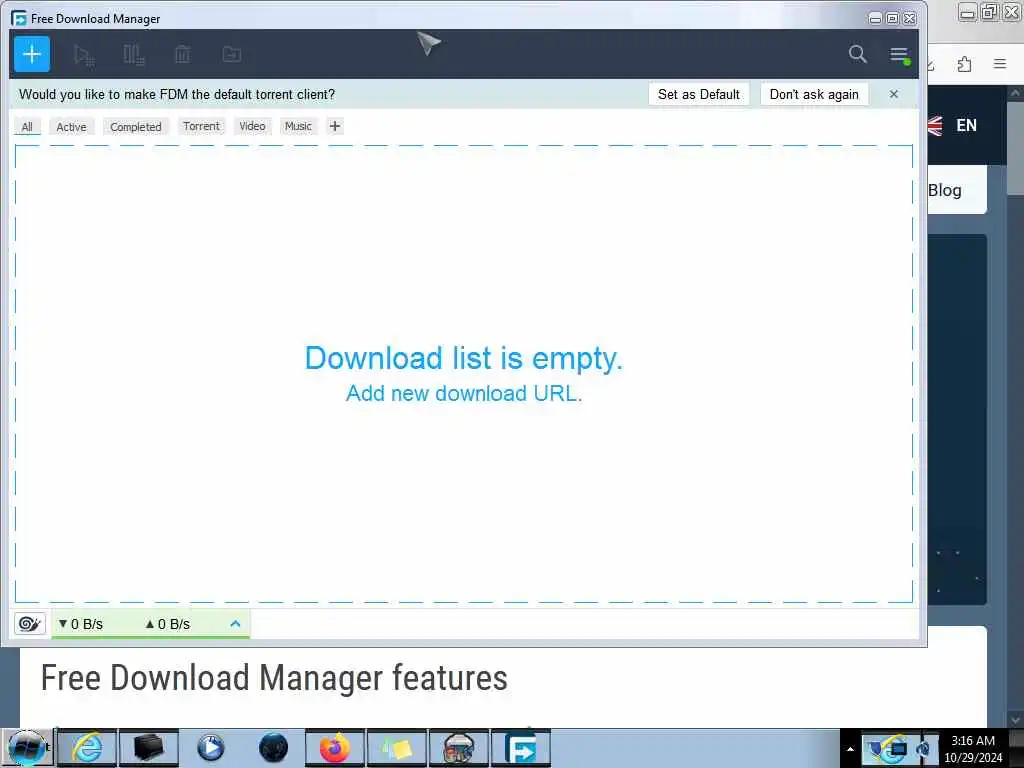The width and height of the screenshot is (1024, 768).
Task: Open browser extensions puzzle icon
Action: pyautogui.click(x=965, y=64)
